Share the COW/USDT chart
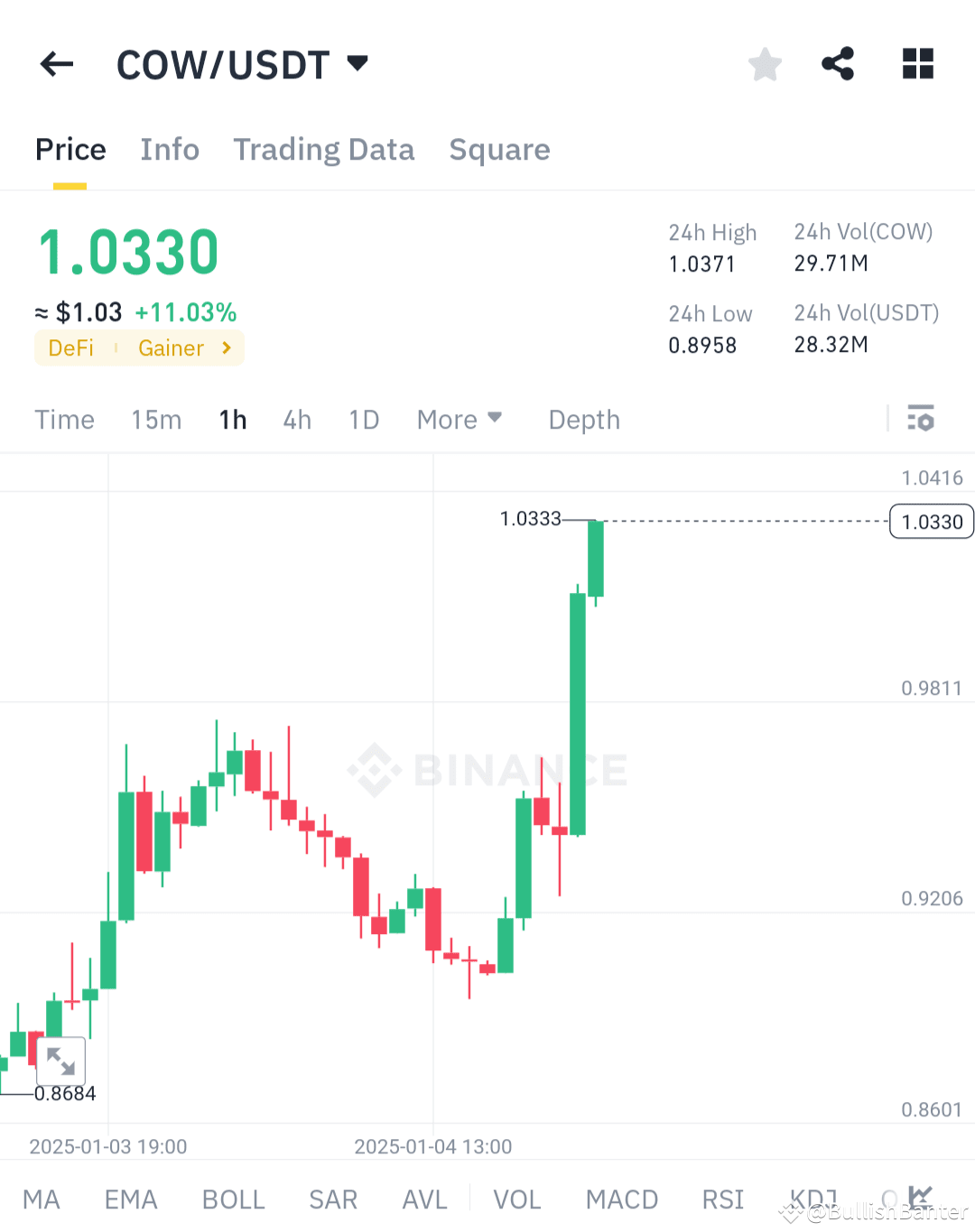The width and height of the screenshot is (975, 1232). click(x=838, y=63)
